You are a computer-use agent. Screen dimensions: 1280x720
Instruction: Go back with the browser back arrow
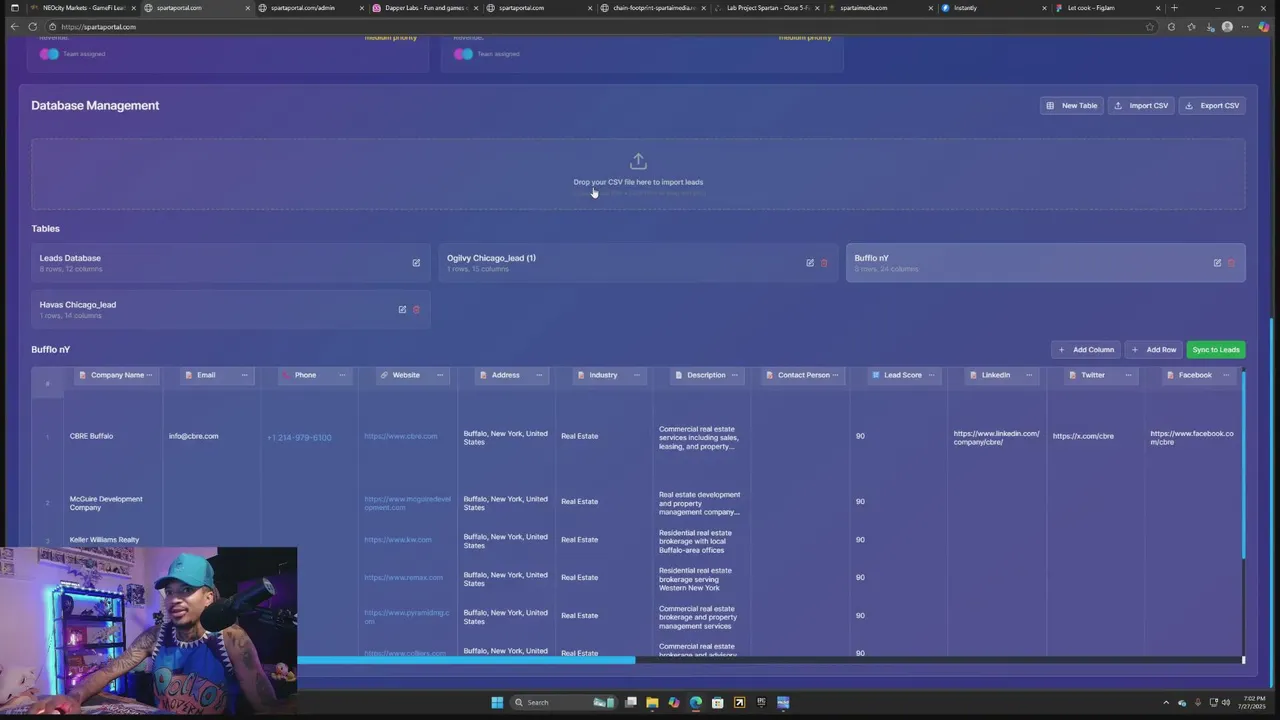coord(14,27)
